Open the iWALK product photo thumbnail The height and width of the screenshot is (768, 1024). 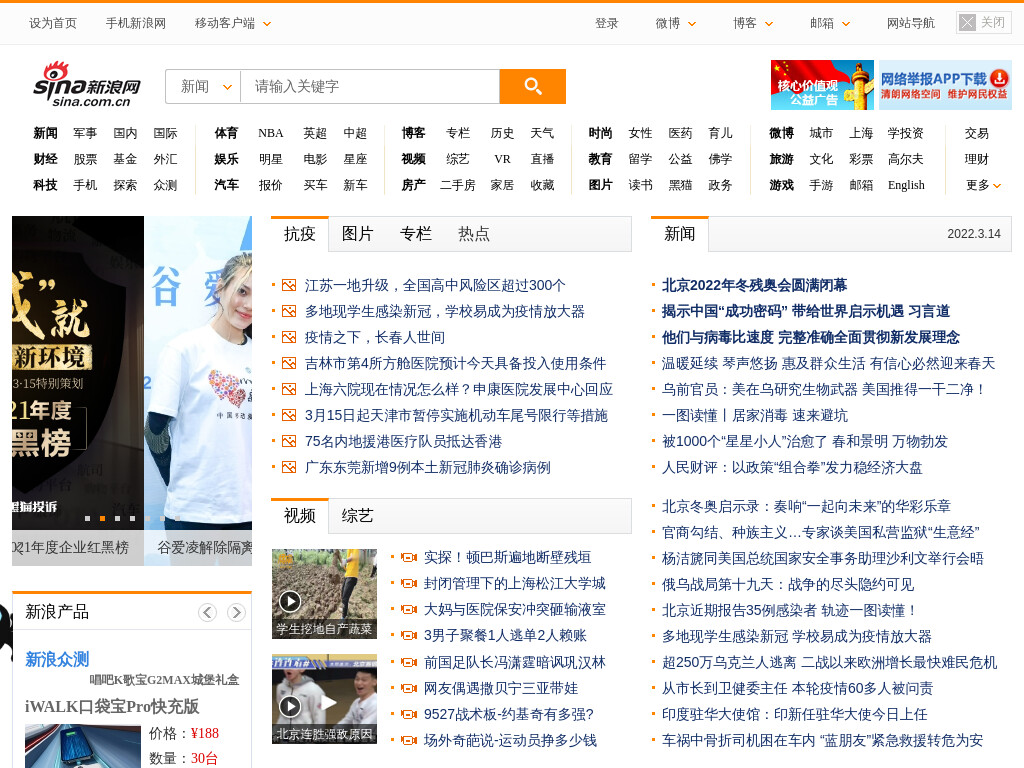tap(83, 746)
